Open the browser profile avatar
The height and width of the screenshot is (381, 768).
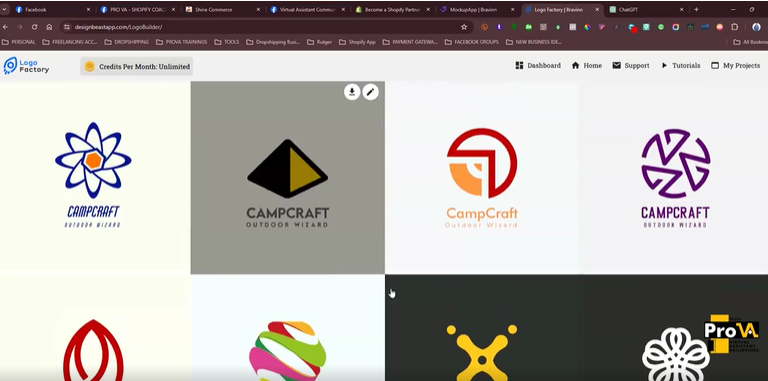[x=756, y=27]
